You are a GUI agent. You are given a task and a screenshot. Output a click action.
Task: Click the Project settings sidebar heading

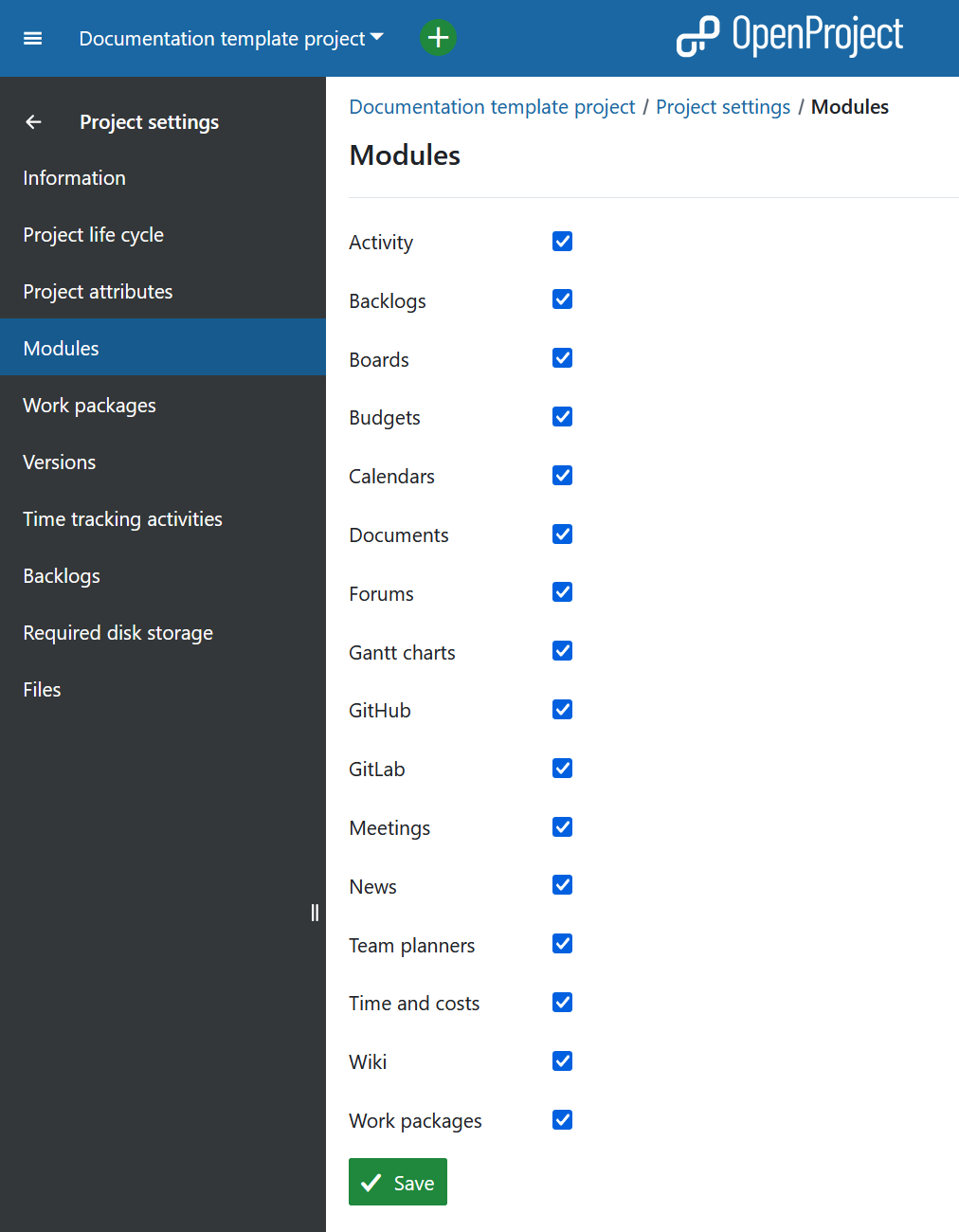tap(150, 122)
